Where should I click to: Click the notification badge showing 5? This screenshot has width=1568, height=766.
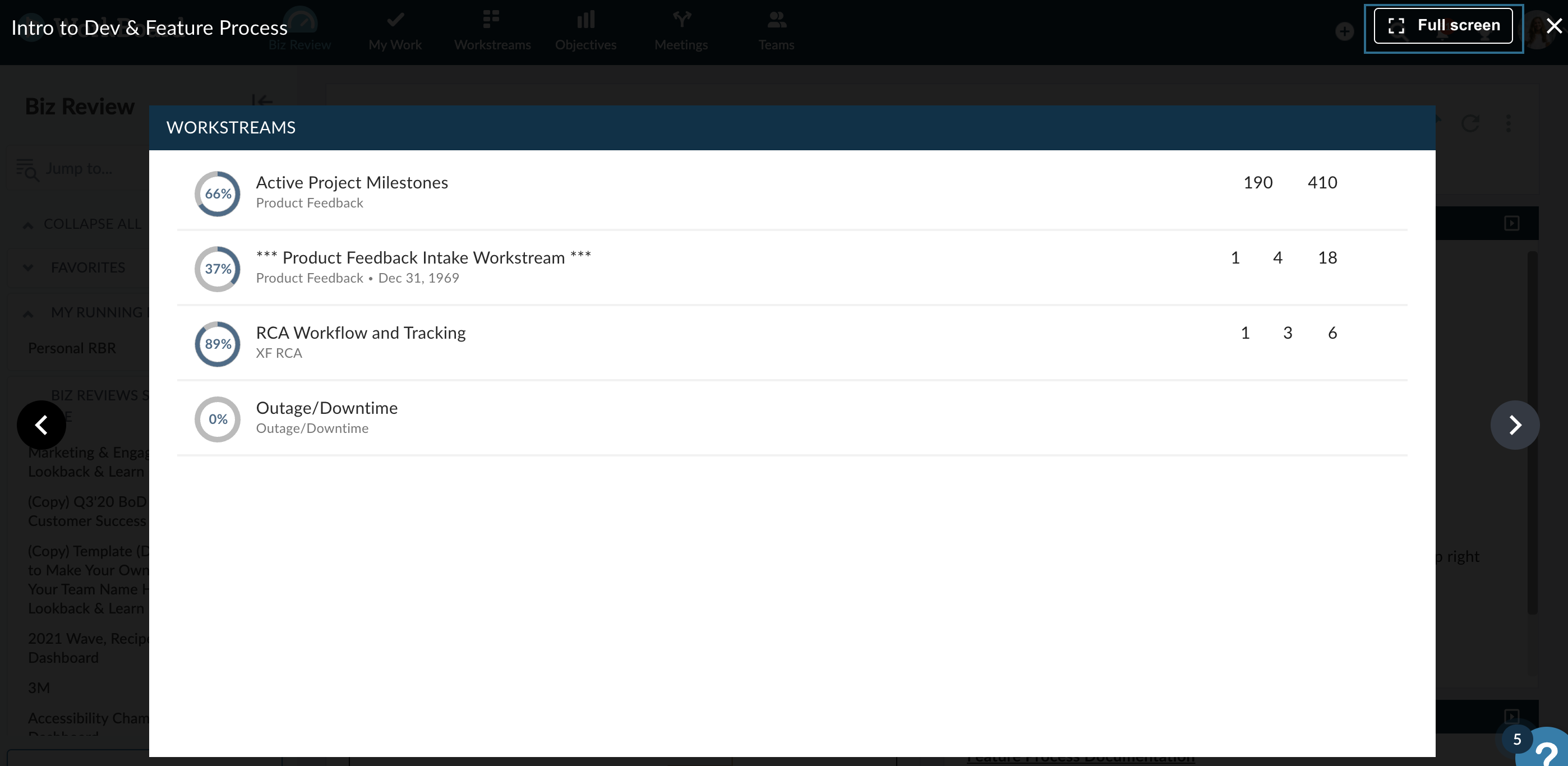click(1517, 739)
